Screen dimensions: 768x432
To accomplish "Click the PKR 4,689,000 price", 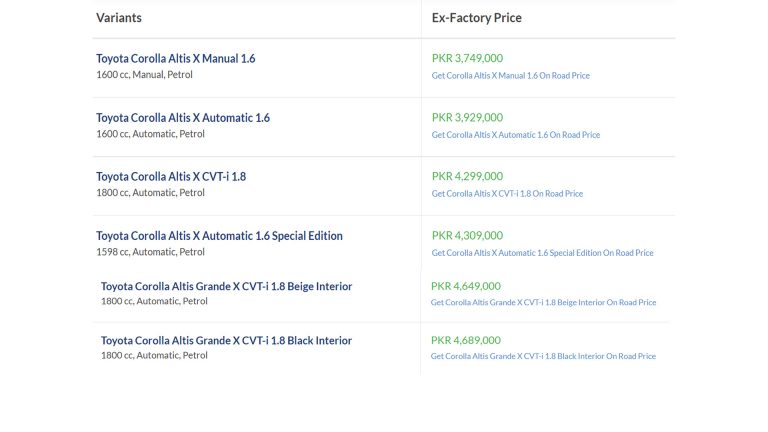I will [x=466, y=340].
